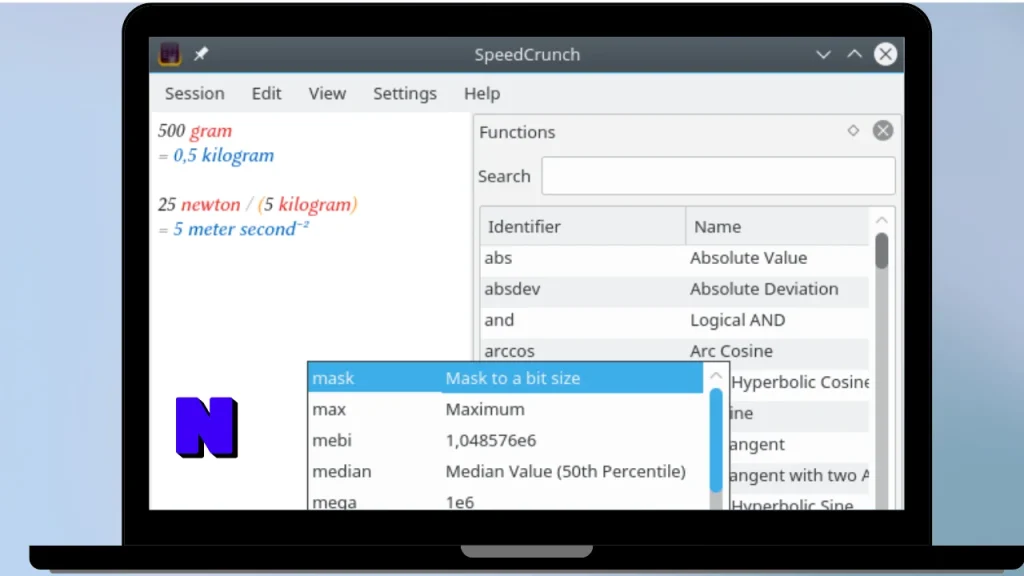Viewport: 1024px width, 576px height.
Task: Select the abs function row
Action: [675, 258]
